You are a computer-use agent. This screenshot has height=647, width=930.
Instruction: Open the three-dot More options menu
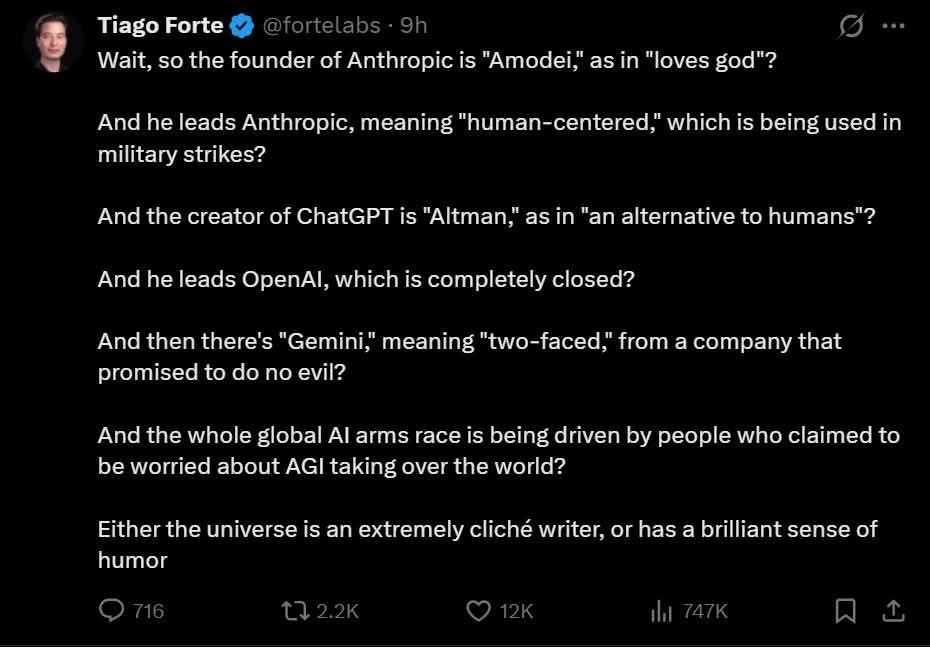click(893, 27)
